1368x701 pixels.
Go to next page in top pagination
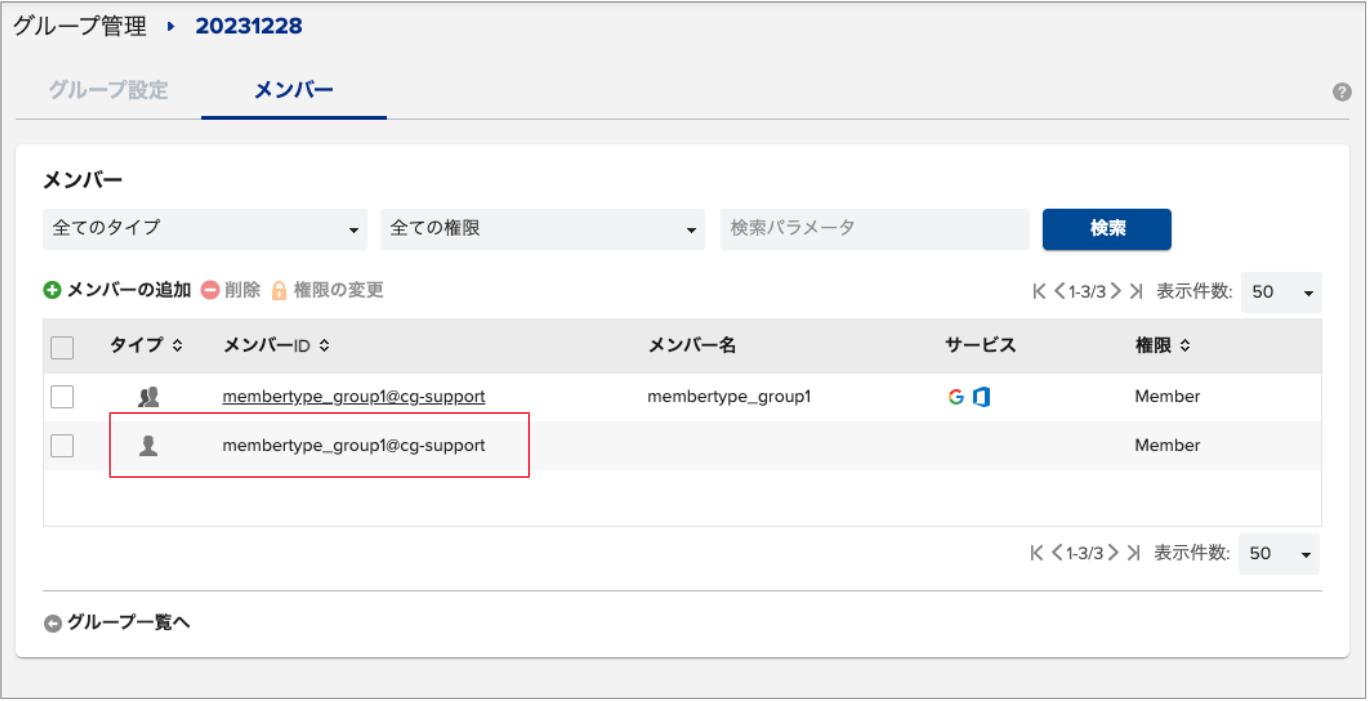tap(1114, 292)
